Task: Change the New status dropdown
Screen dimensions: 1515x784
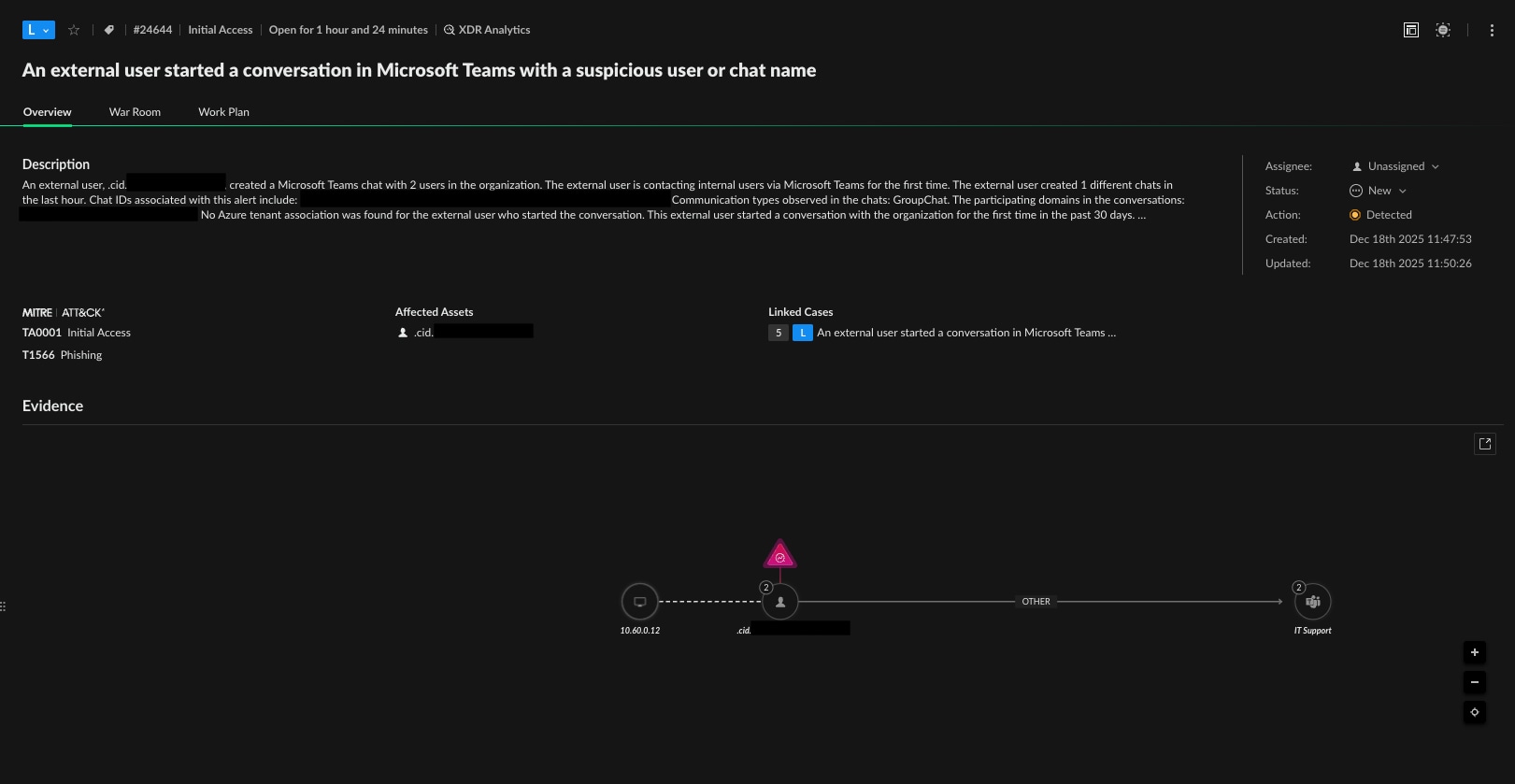Action: tap(1378, 191)
